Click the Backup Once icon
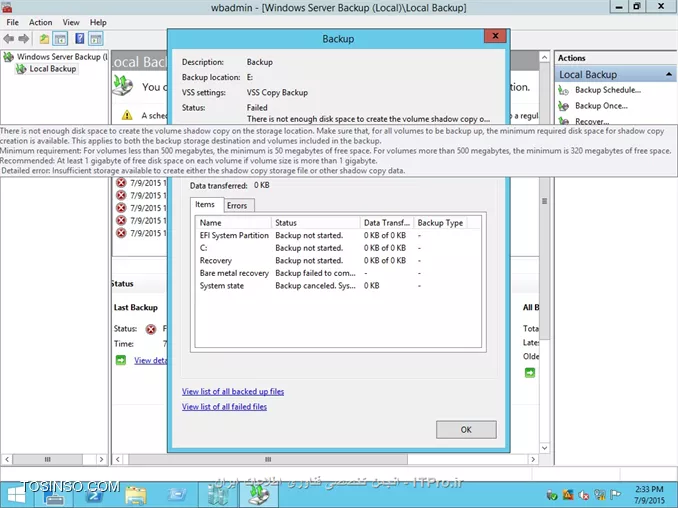 point(563,106)
